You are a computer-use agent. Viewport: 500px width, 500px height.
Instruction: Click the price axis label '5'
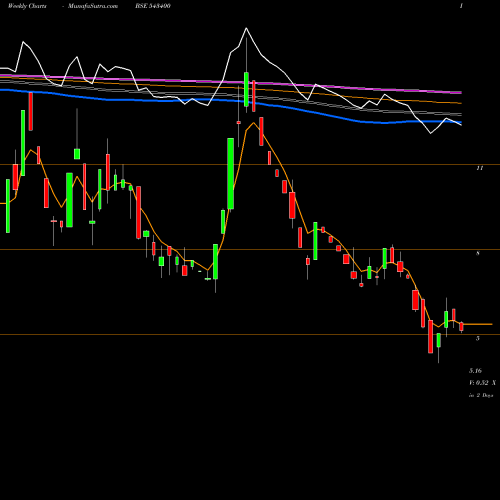[x=478, y=338]
